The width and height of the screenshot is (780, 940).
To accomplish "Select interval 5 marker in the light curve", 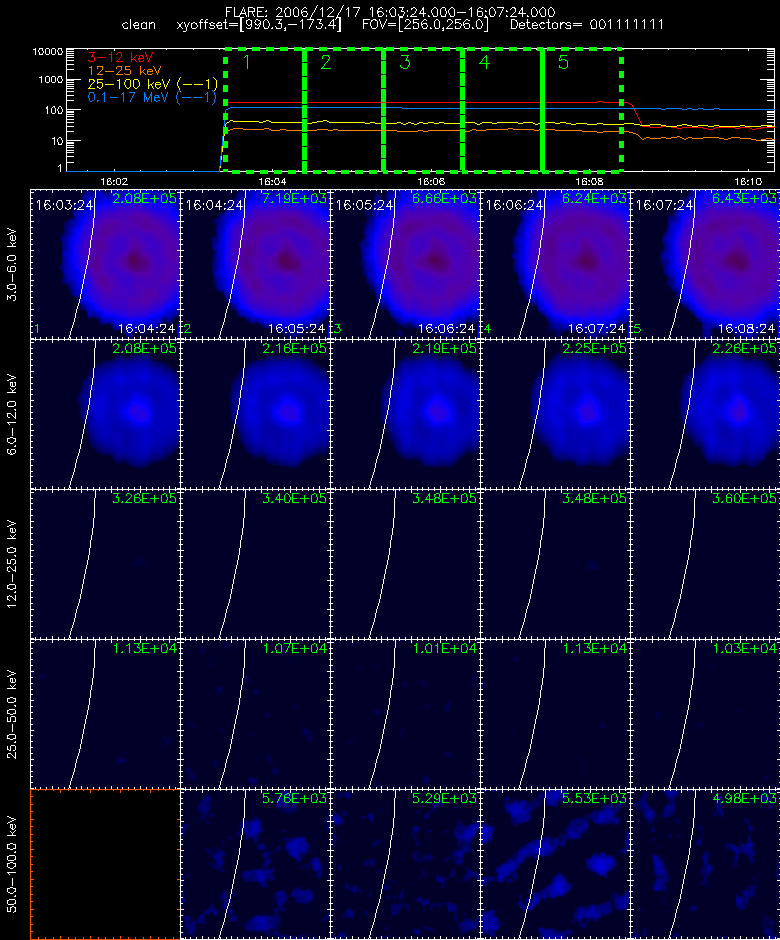I will (x=563, y=62).
